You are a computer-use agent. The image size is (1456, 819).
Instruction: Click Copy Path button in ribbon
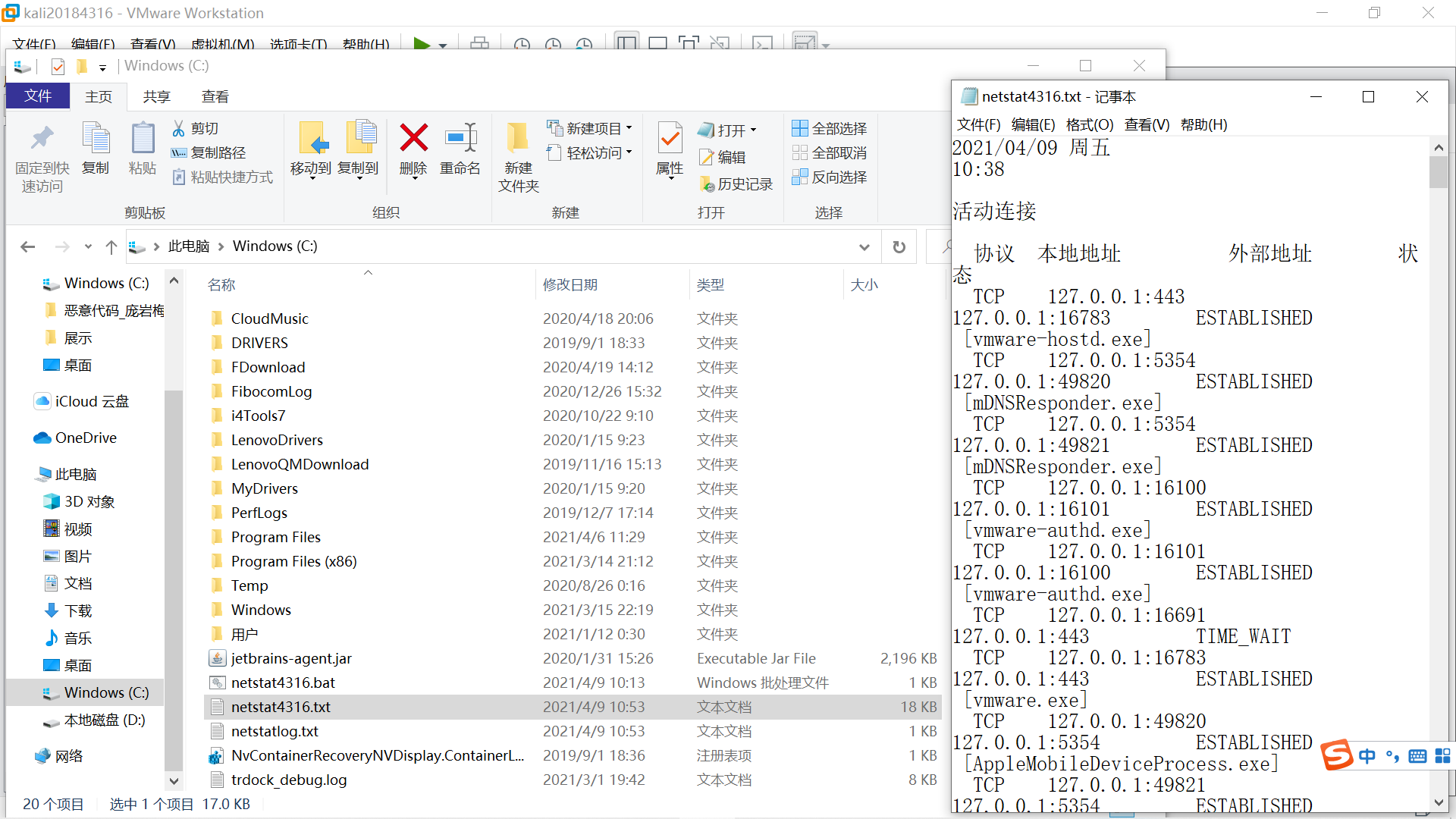(x=209, y=152)
